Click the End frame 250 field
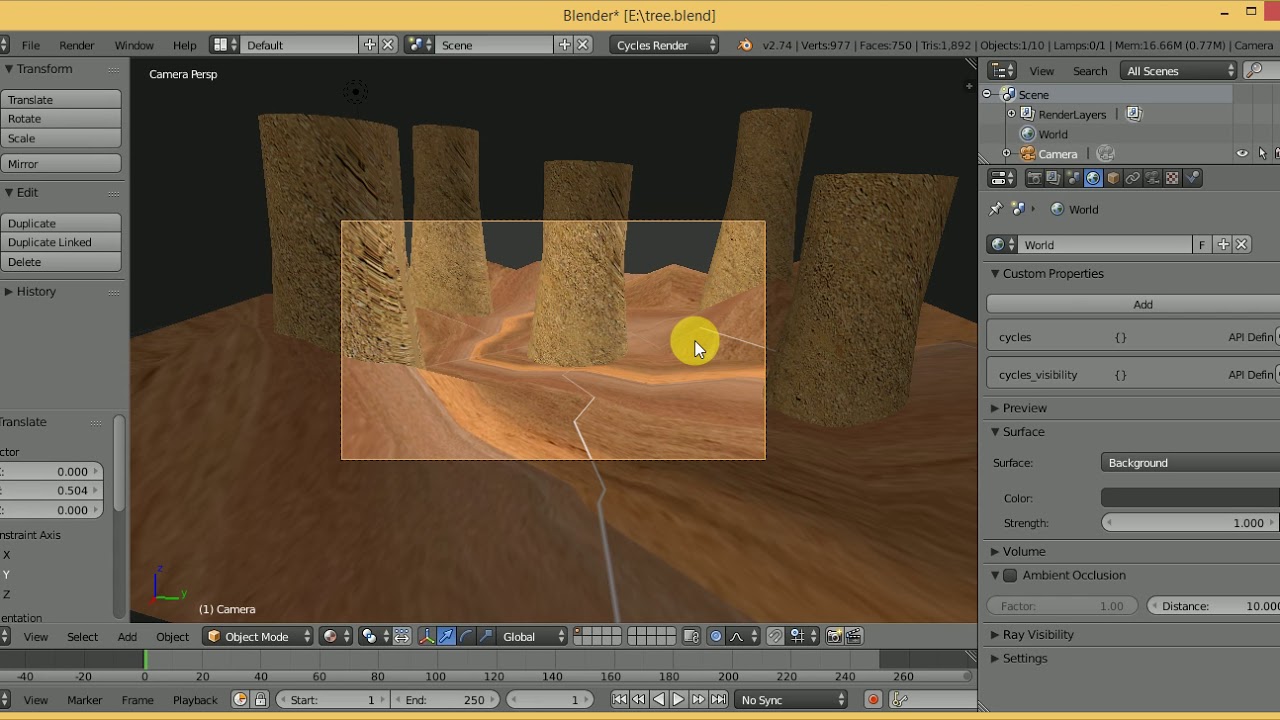 (444, 700)
